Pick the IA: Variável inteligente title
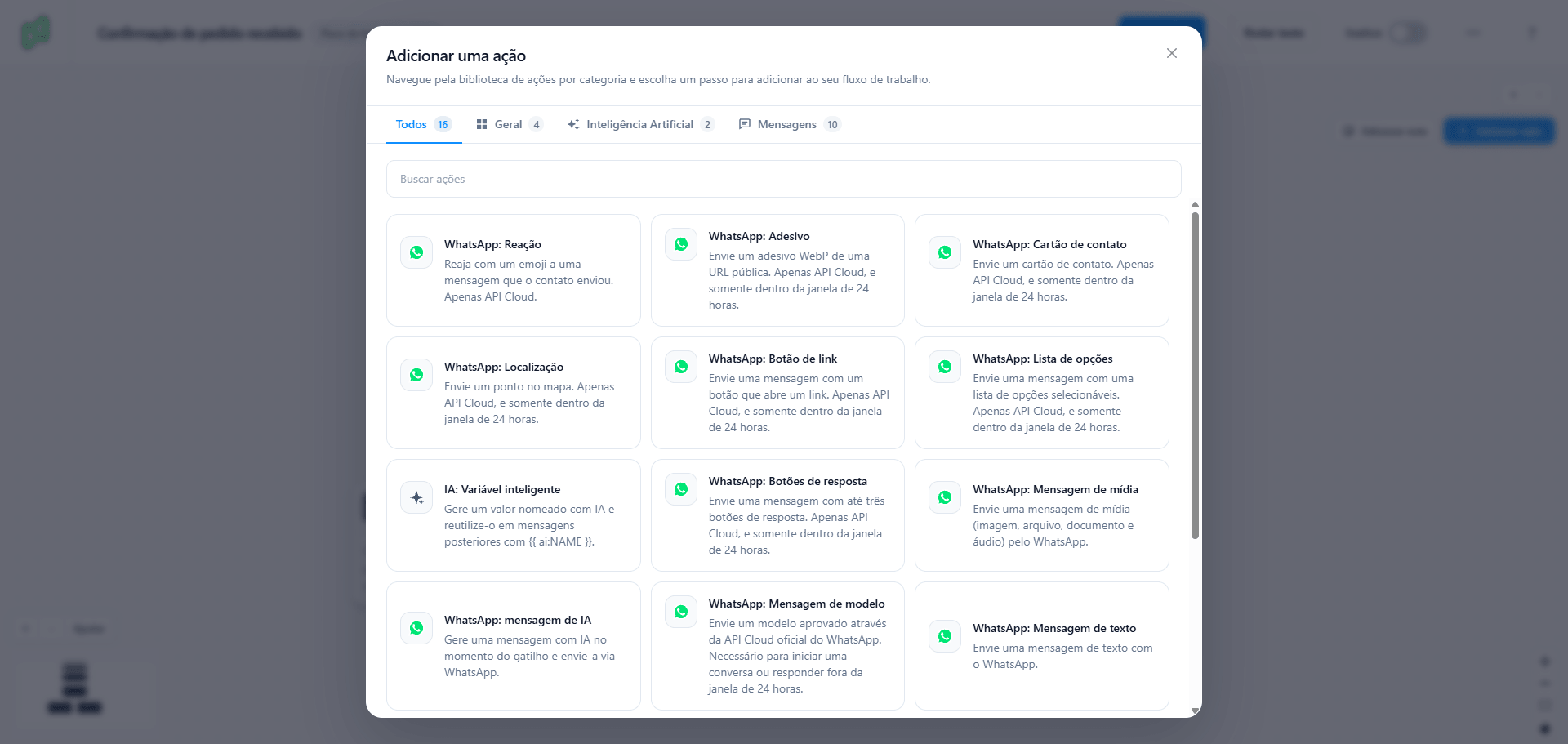Screen dimensions: 1568x744 click(502, 489)
